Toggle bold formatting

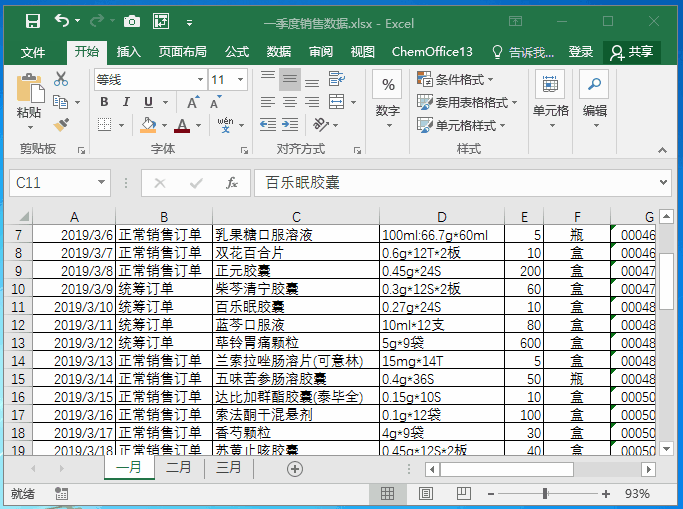coord(104,102)
